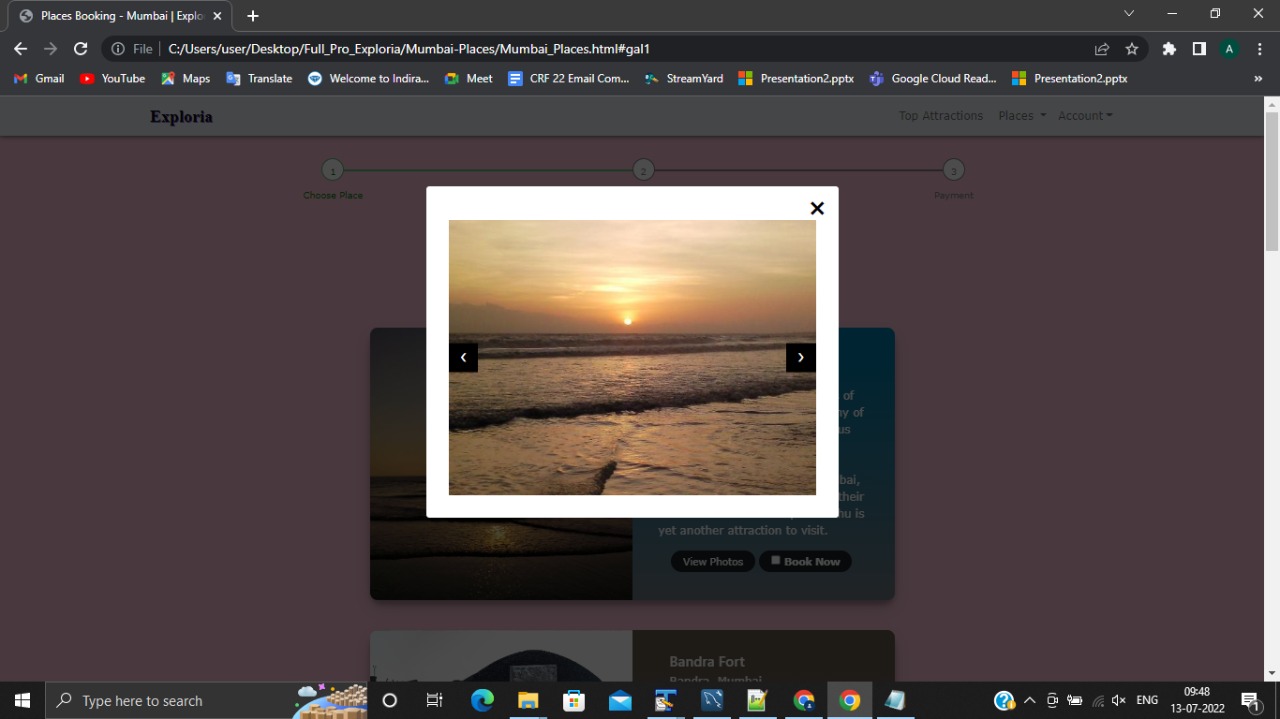Show the previous photo in gallery
Image resolution: width=1280 pixels, height=719 pixels.
(463, 357)
